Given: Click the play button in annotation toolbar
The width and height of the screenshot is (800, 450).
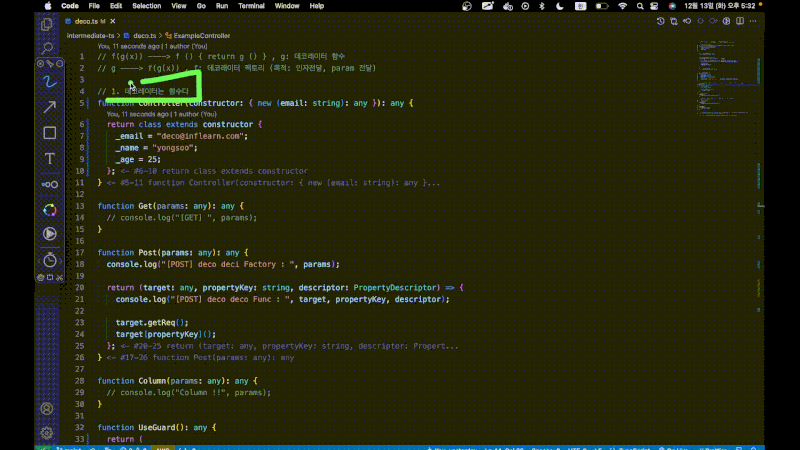Looking at the screenshot, I should coord(49,233).
